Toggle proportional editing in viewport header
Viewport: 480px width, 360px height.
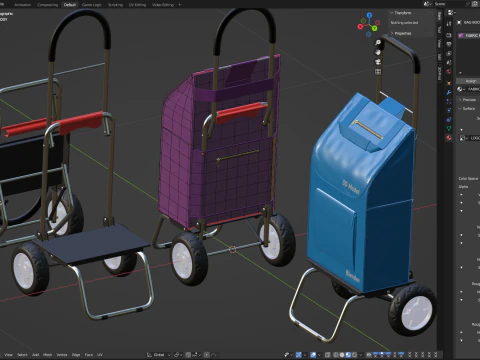click(x=207, y=355)
